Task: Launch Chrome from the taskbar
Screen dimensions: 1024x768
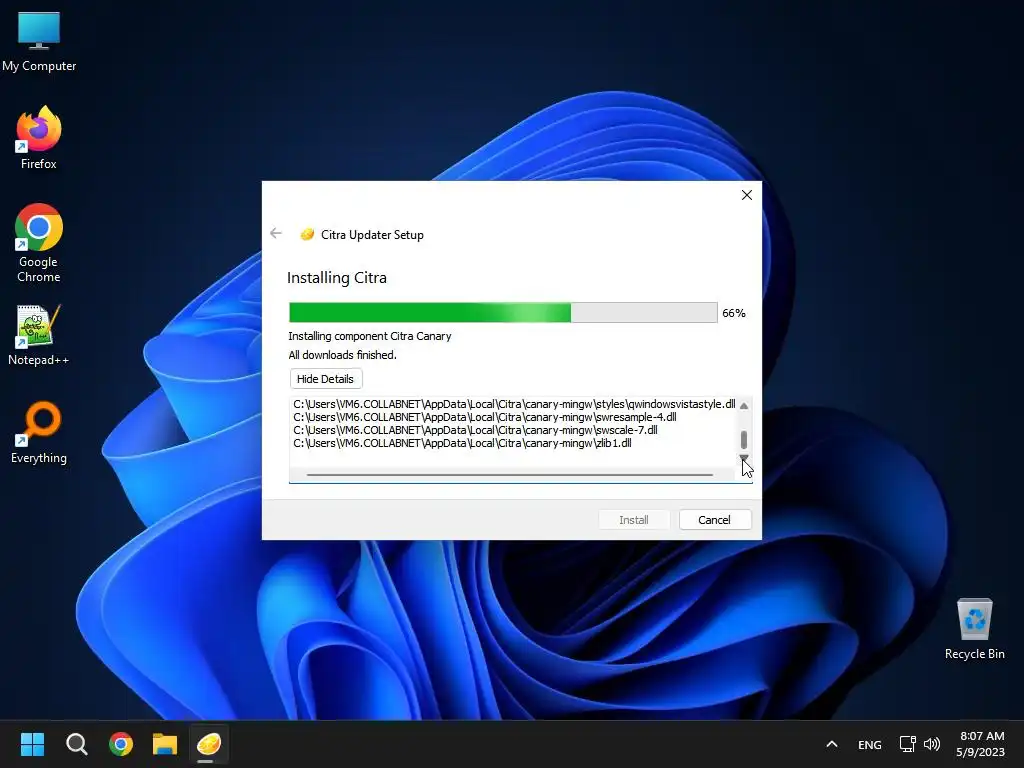Action: point(121,744)
